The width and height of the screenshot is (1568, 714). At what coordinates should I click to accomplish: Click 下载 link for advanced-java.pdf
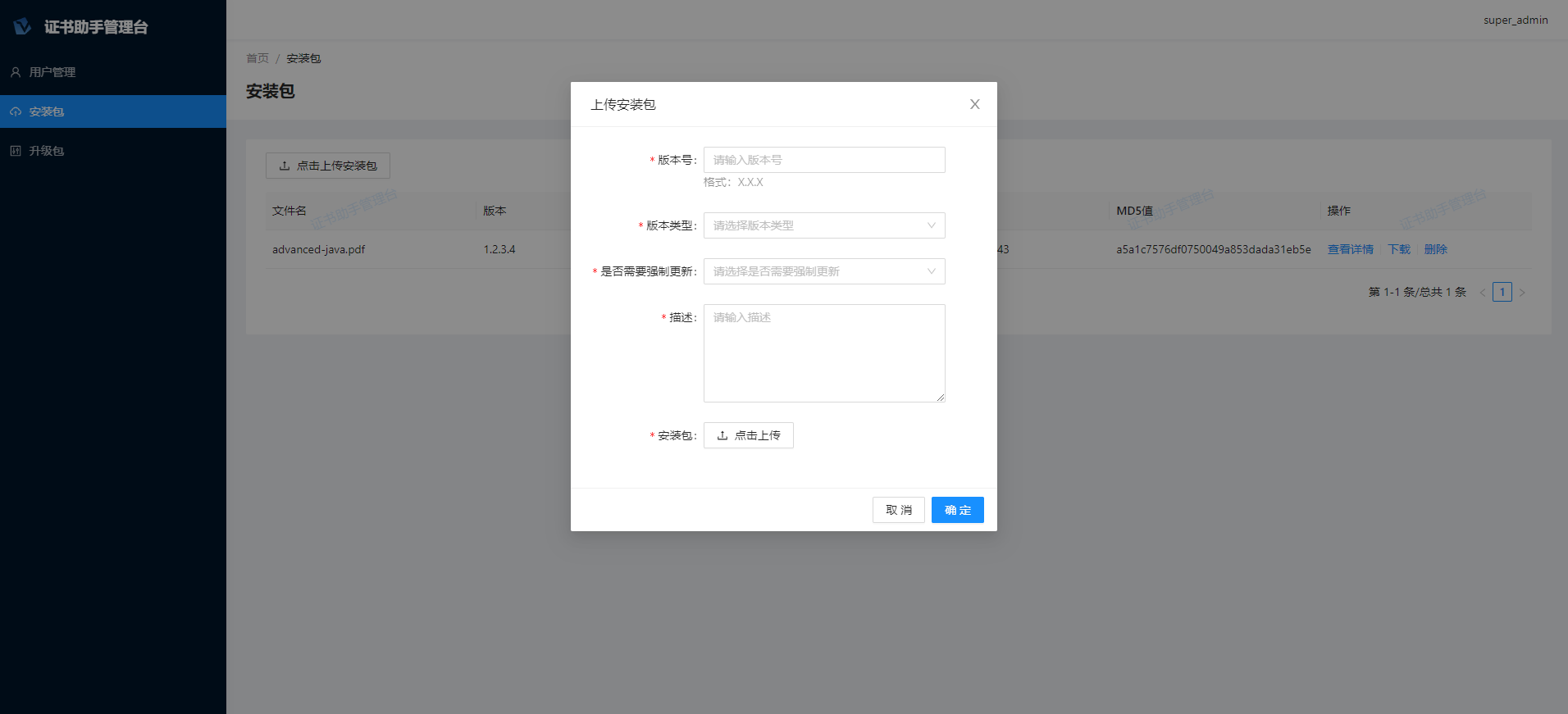(1399, 249)
